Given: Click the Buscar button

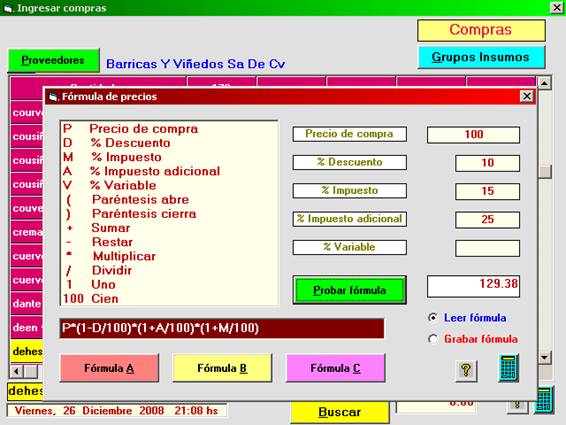Looking at the screenshot, I should (340, 412).
